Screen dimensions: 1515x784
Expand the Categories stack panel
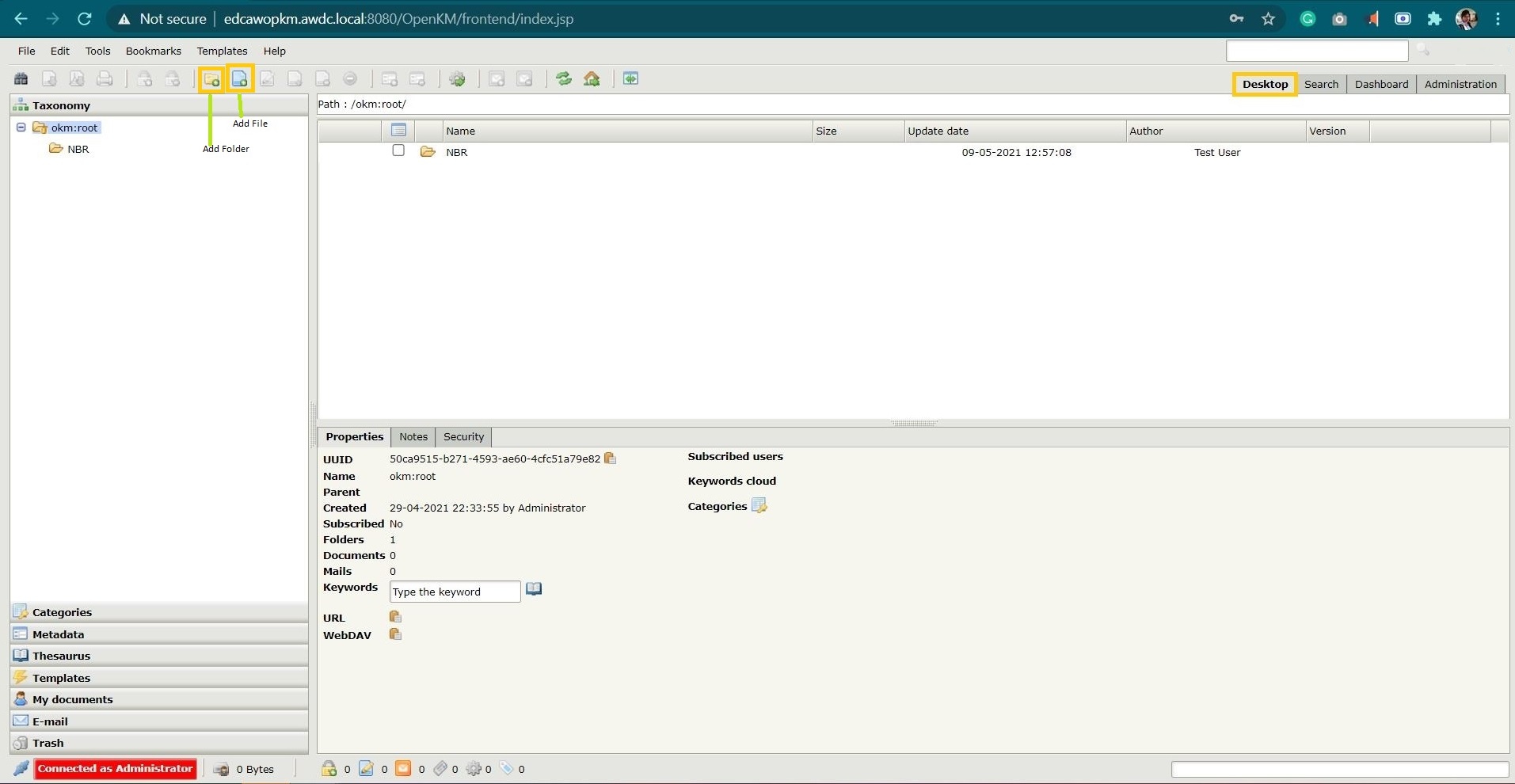[x=159, y=612]
